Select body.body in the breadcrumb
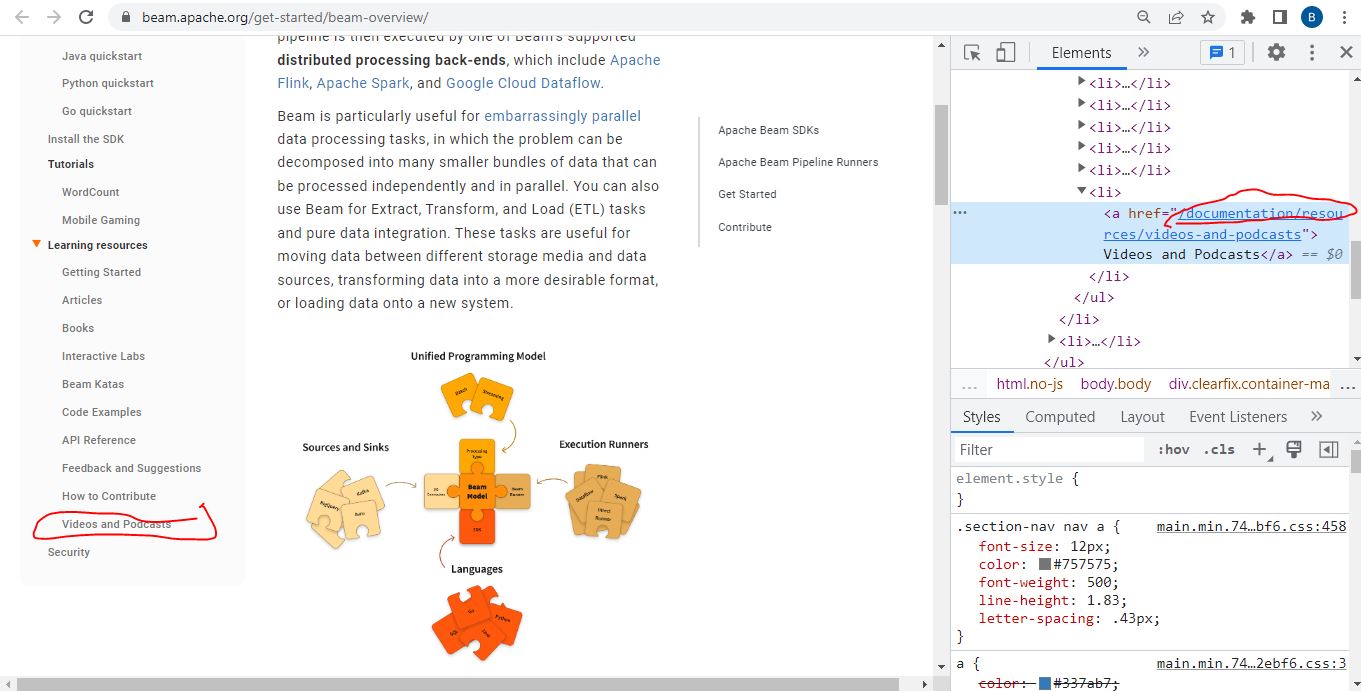The width and height of the screenshot is (1361, 691). tap(1116, 384)
